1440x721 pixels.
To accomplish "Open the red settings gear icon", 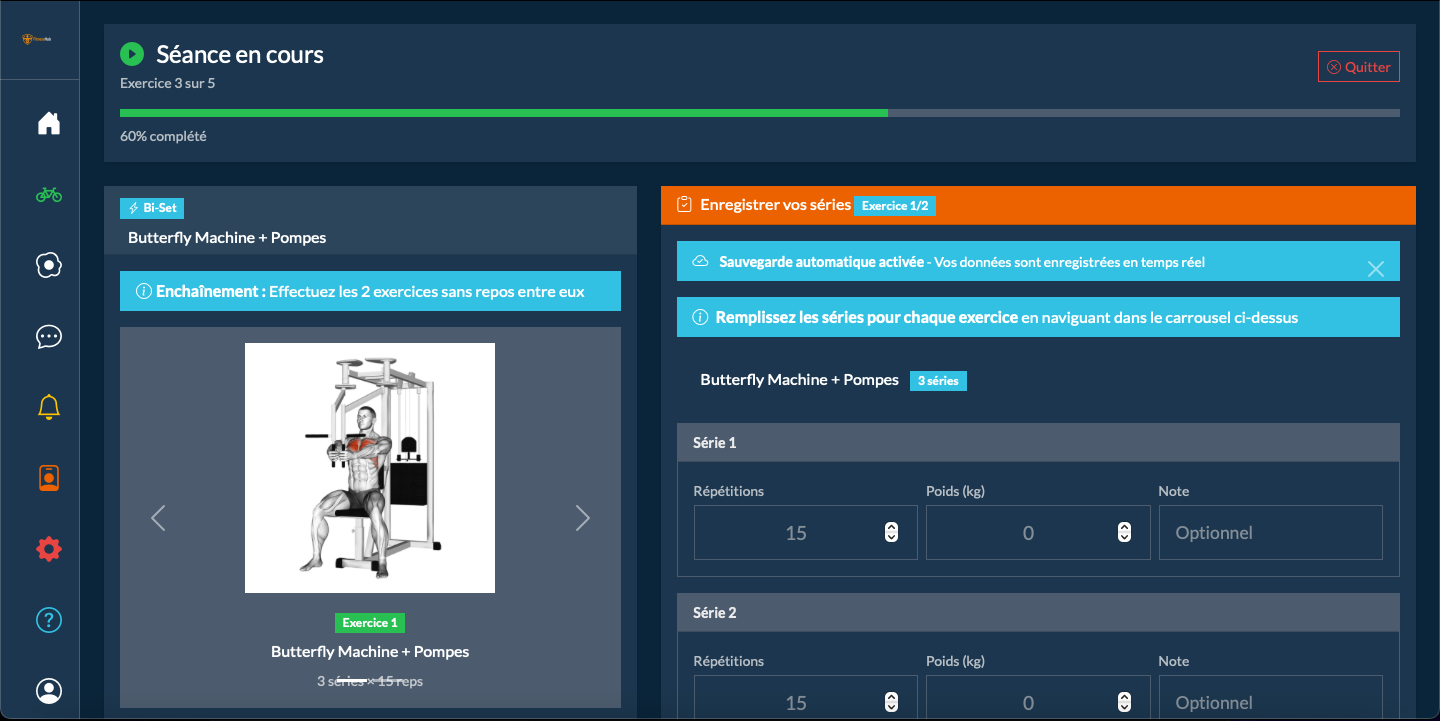I will (x=49, y=549).
